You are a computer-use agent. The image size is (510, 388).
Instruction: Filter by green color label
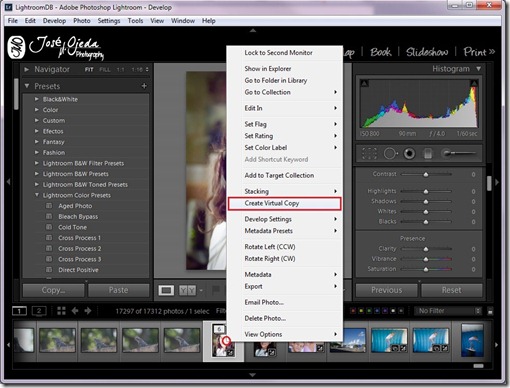369,311
